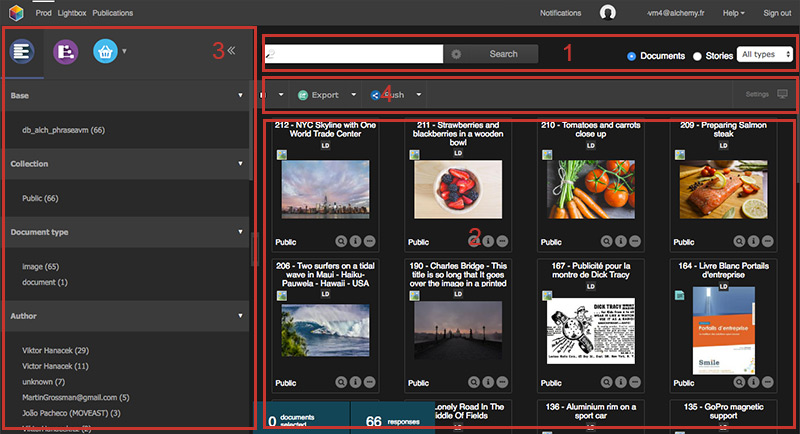The image size is (800, 434).
Task: Filter by image (65) type
Action: (40, 267)
